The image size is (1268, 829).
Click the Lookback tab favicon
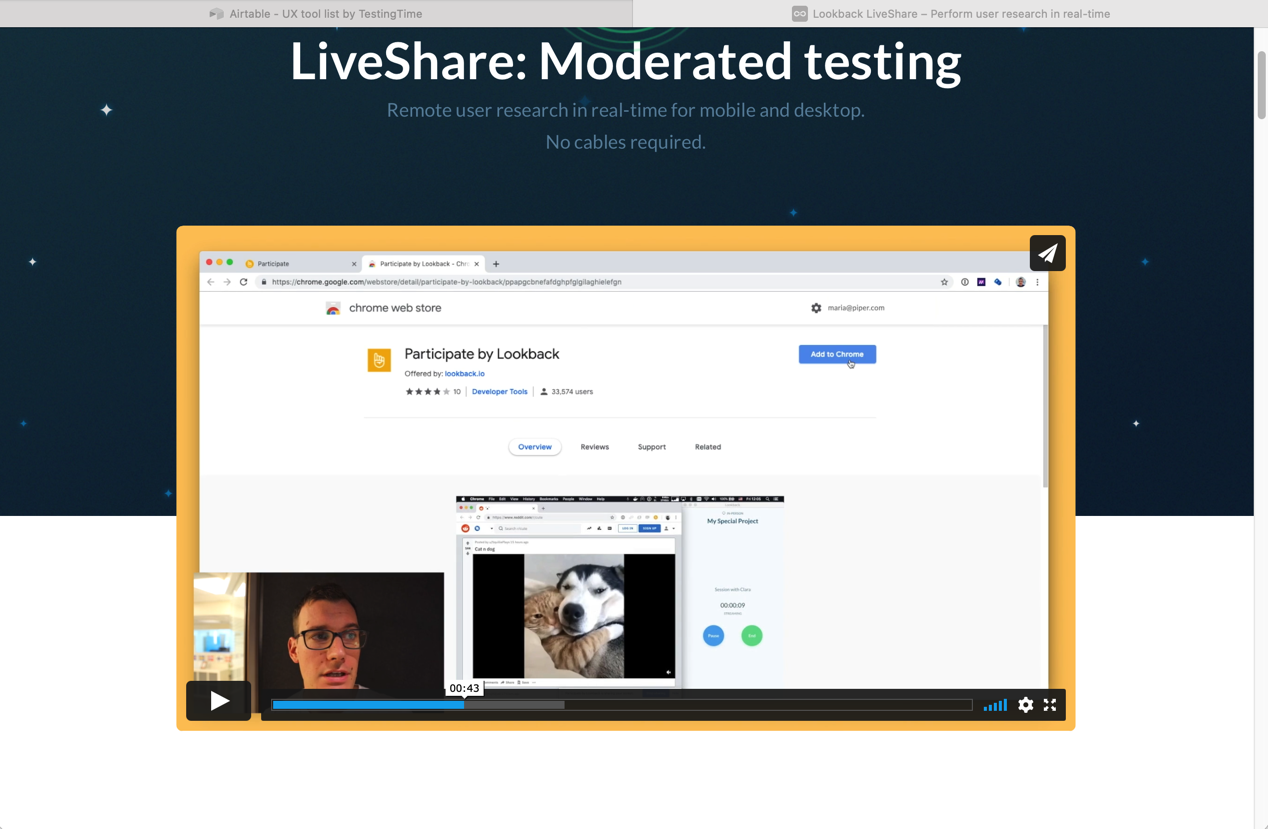(800, 14)
